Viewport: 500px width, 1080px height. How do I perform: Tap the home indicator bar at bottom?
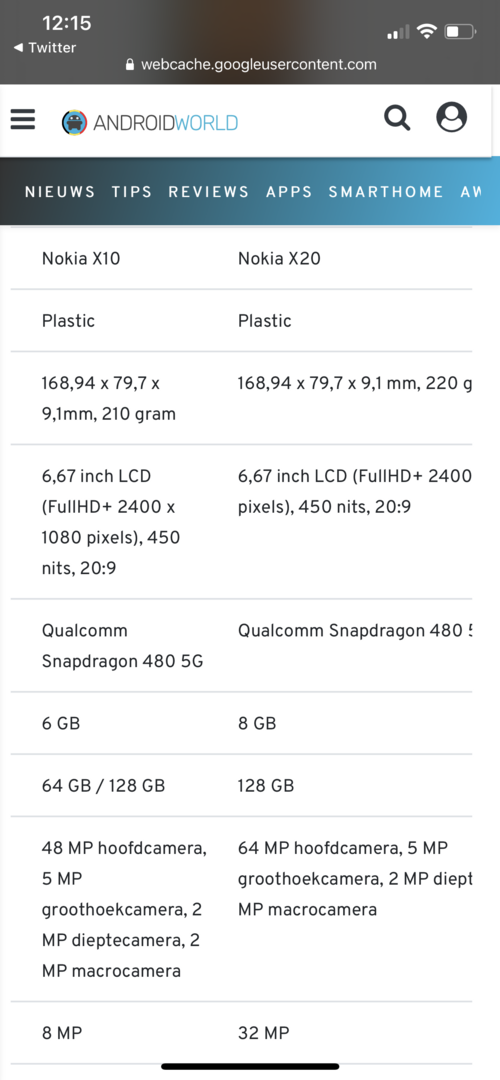click(x=250, y=1067)
